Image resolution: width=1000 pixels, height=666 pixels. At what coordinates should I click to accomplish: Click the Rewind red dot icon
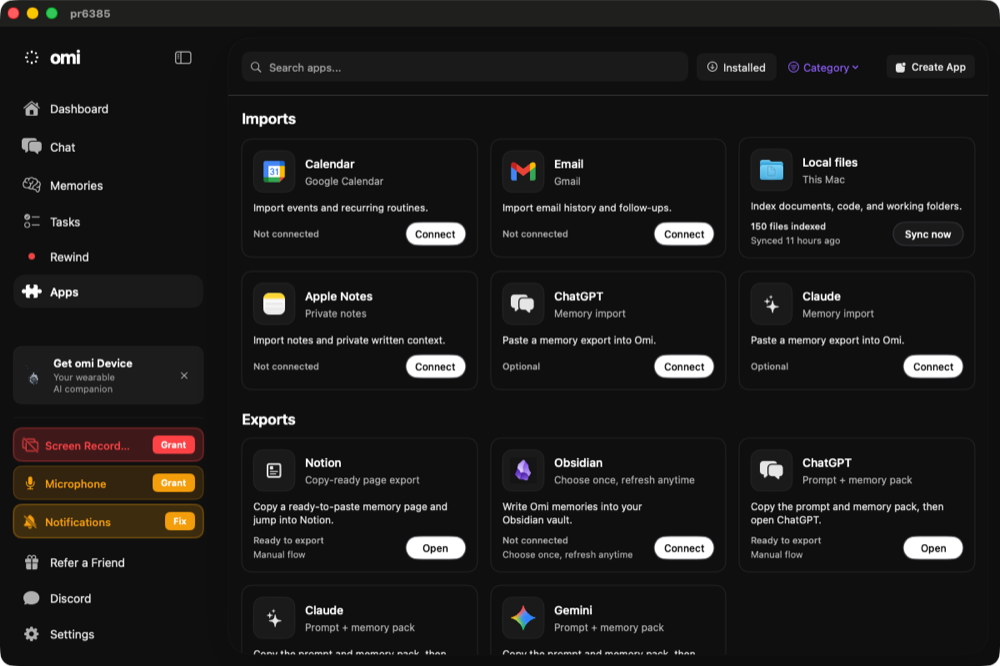pos(31,256)
